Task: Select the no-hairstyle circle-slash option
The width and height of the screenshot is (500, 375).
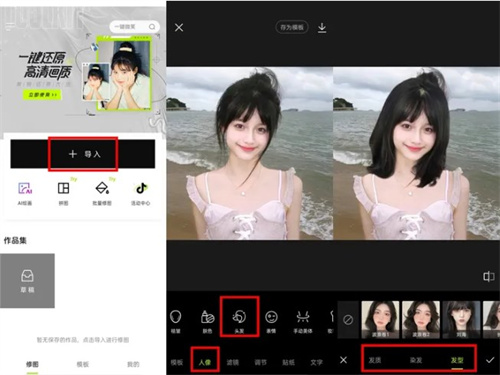Action: tap(348, 320)
